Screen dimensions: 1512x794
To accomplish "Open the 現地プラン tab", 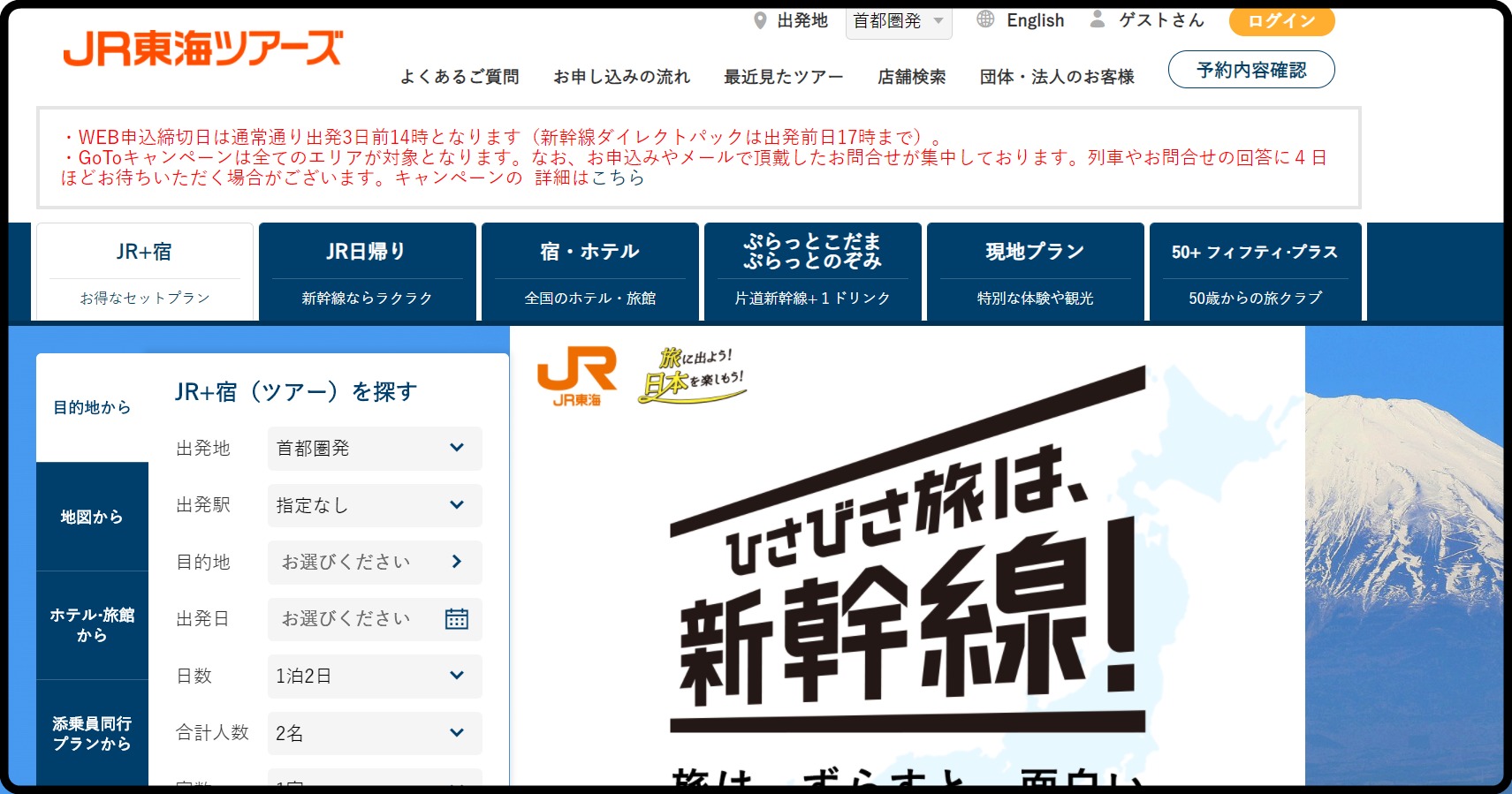I will (x=1036, y=272).
